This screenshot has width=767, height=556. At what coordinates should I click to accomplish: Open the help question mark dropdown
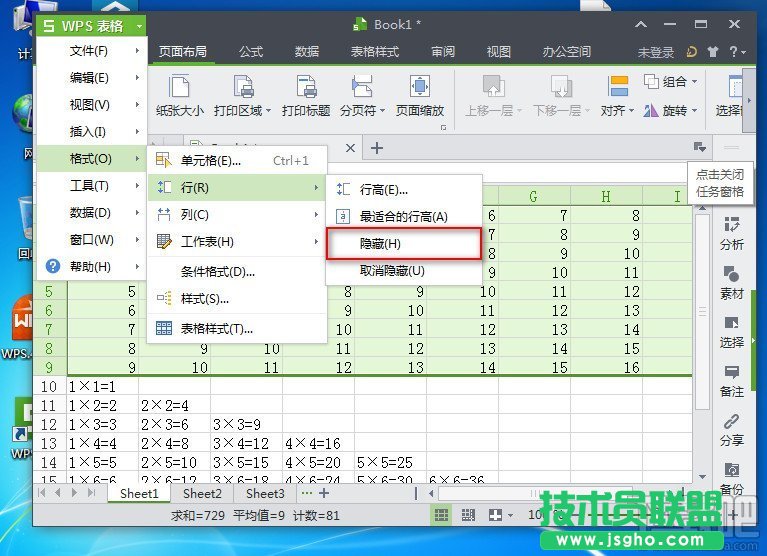(x=737, y=51)
